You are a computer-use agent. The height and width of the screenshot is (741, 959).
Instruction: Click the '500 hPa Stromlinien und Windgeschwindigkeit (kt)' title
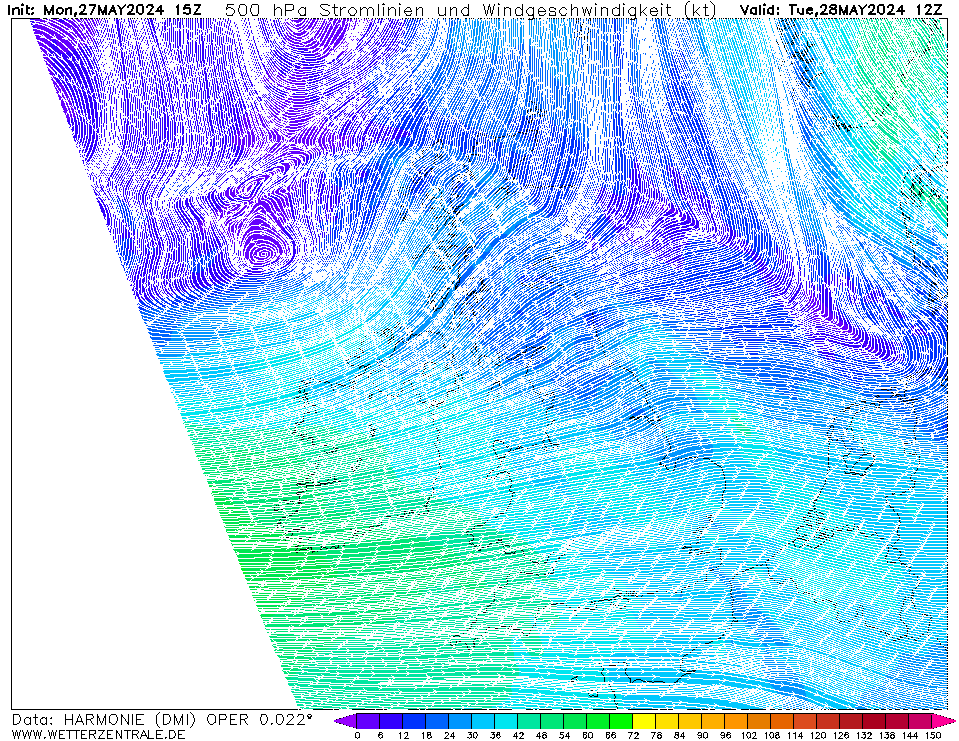[x=470, y=10]
